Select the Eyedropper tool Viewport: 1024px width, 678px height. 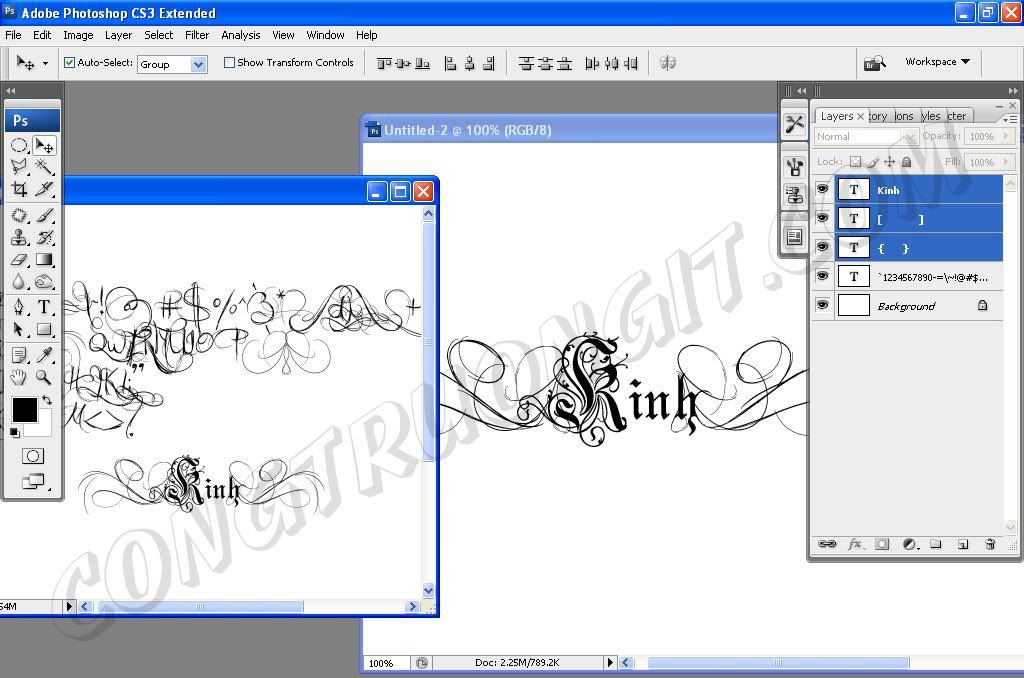[x=44, y=354]
